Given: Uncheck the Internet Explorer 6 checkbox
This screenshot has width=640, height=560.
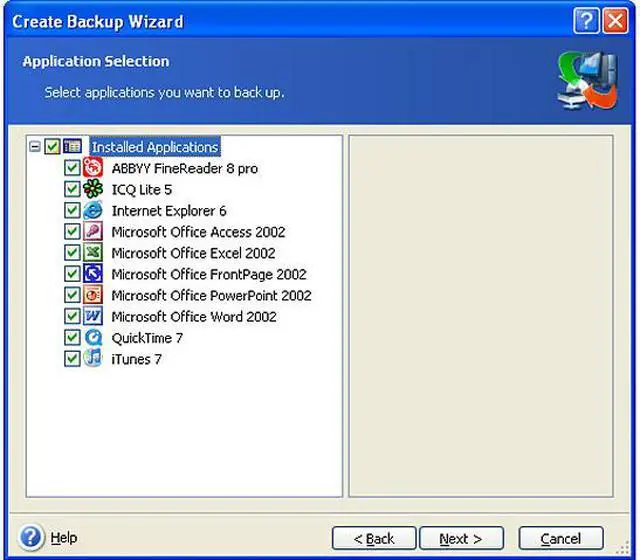Looking at the screenshot, I should tap(72, 210).
